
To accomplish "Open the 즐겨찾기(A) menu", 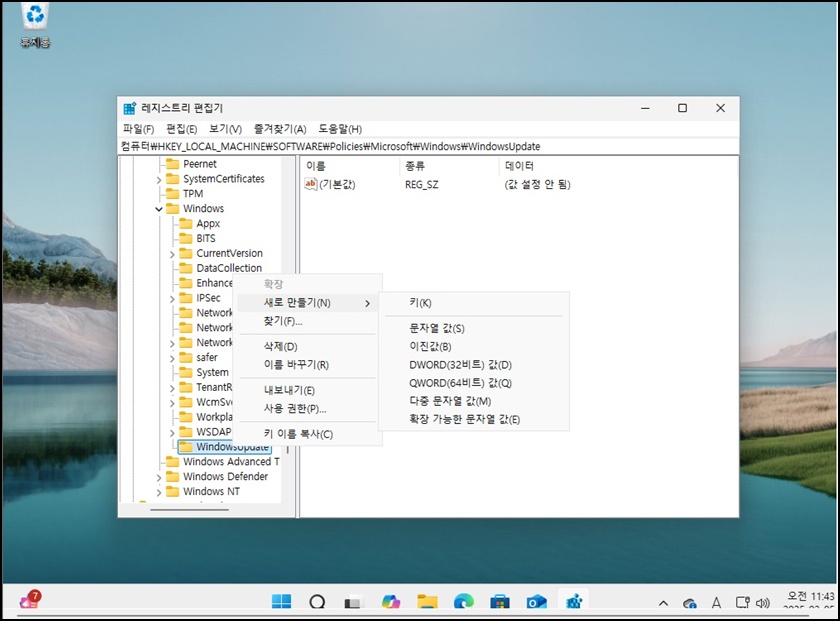I will point(280,129).
